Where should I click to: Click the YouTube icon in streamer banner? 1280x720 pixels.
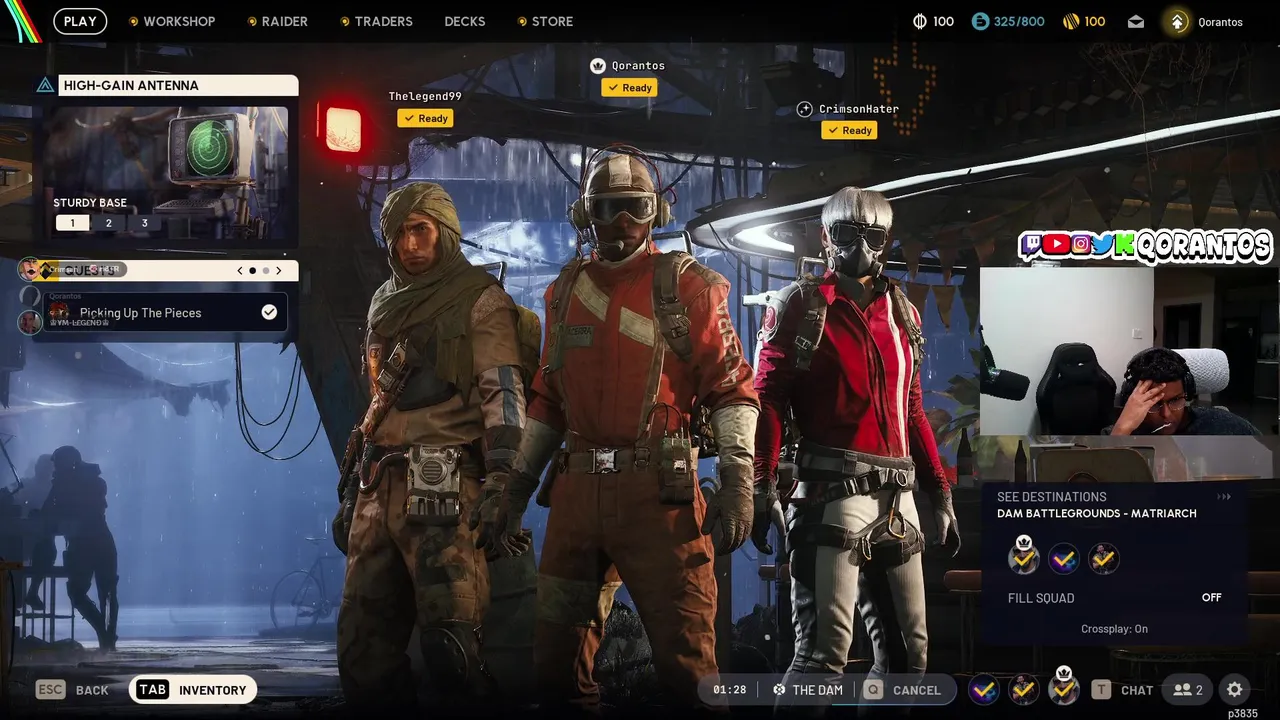(x=1056, y=244)
